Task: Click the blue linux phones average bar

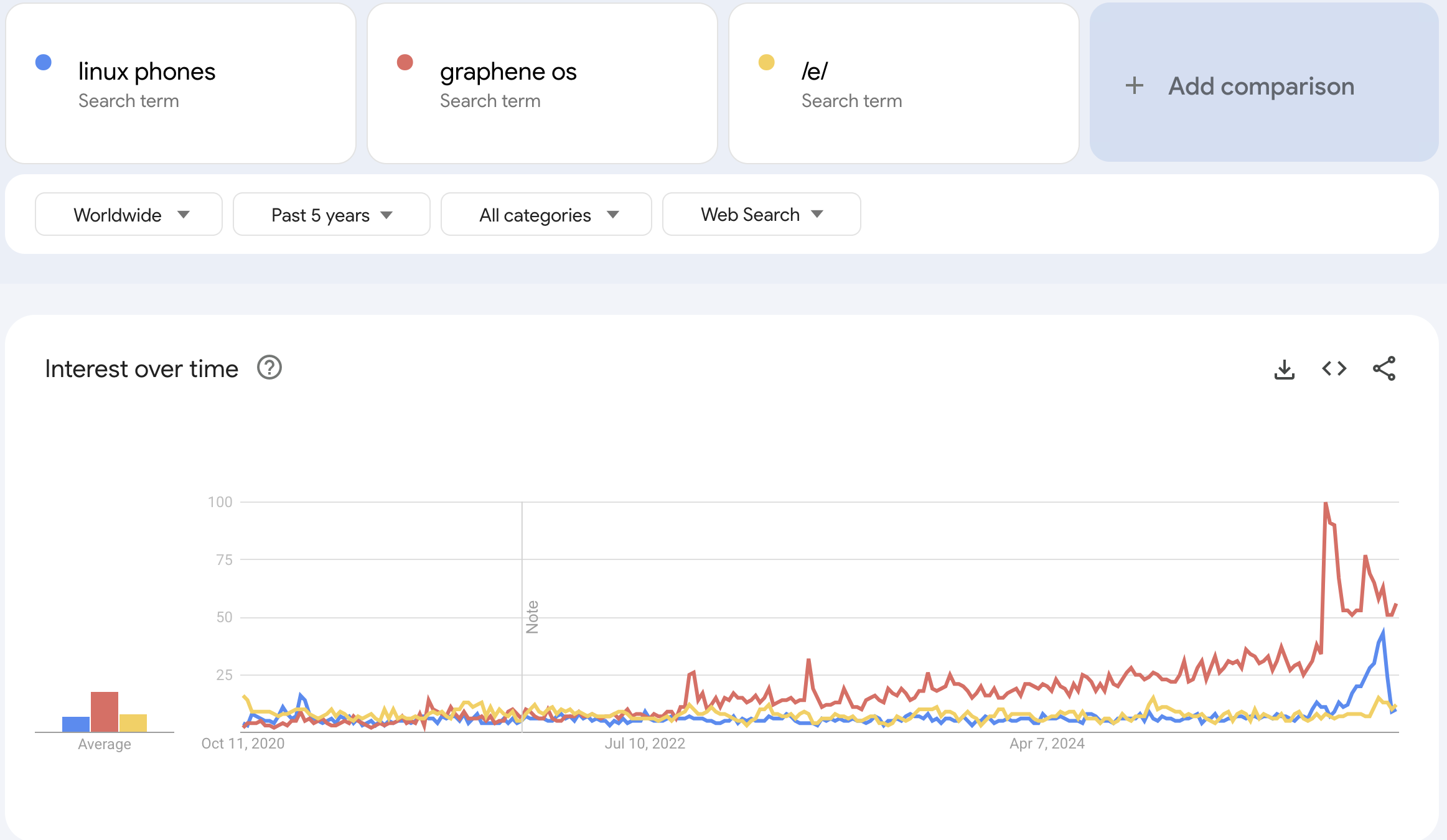Action: [x=76, y=724]
